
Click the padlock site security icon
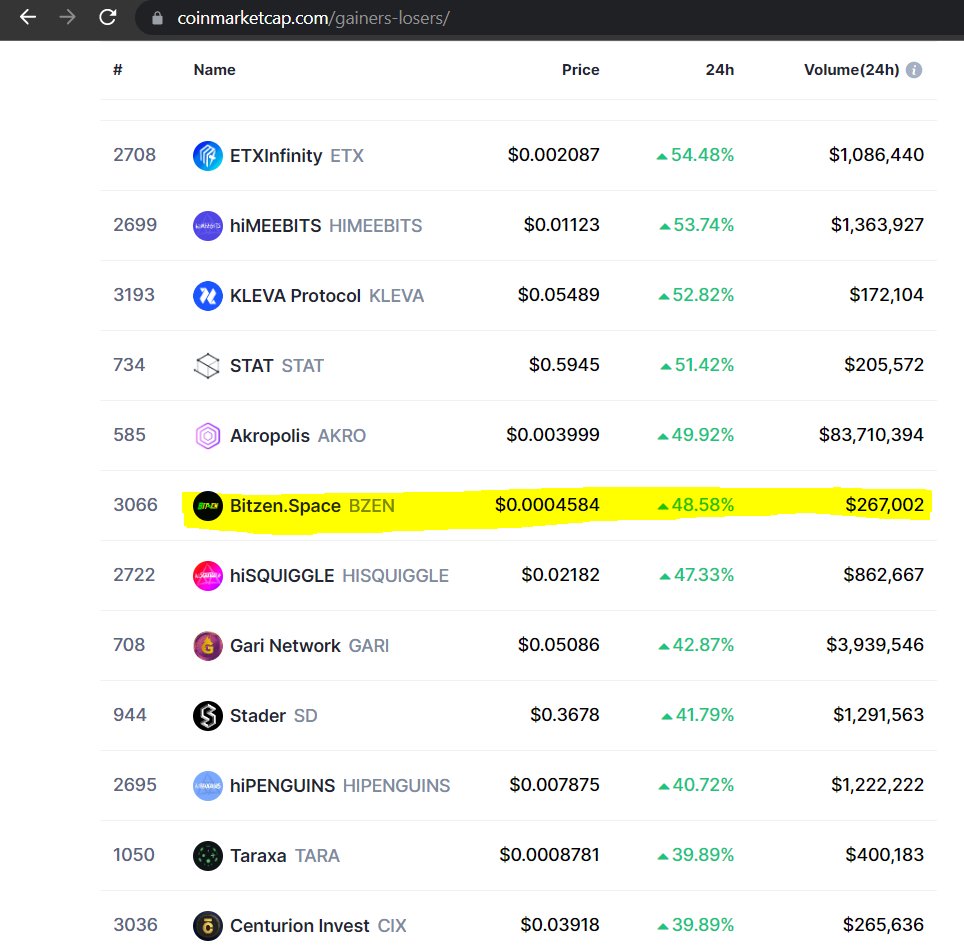click(x=157, y=18)
